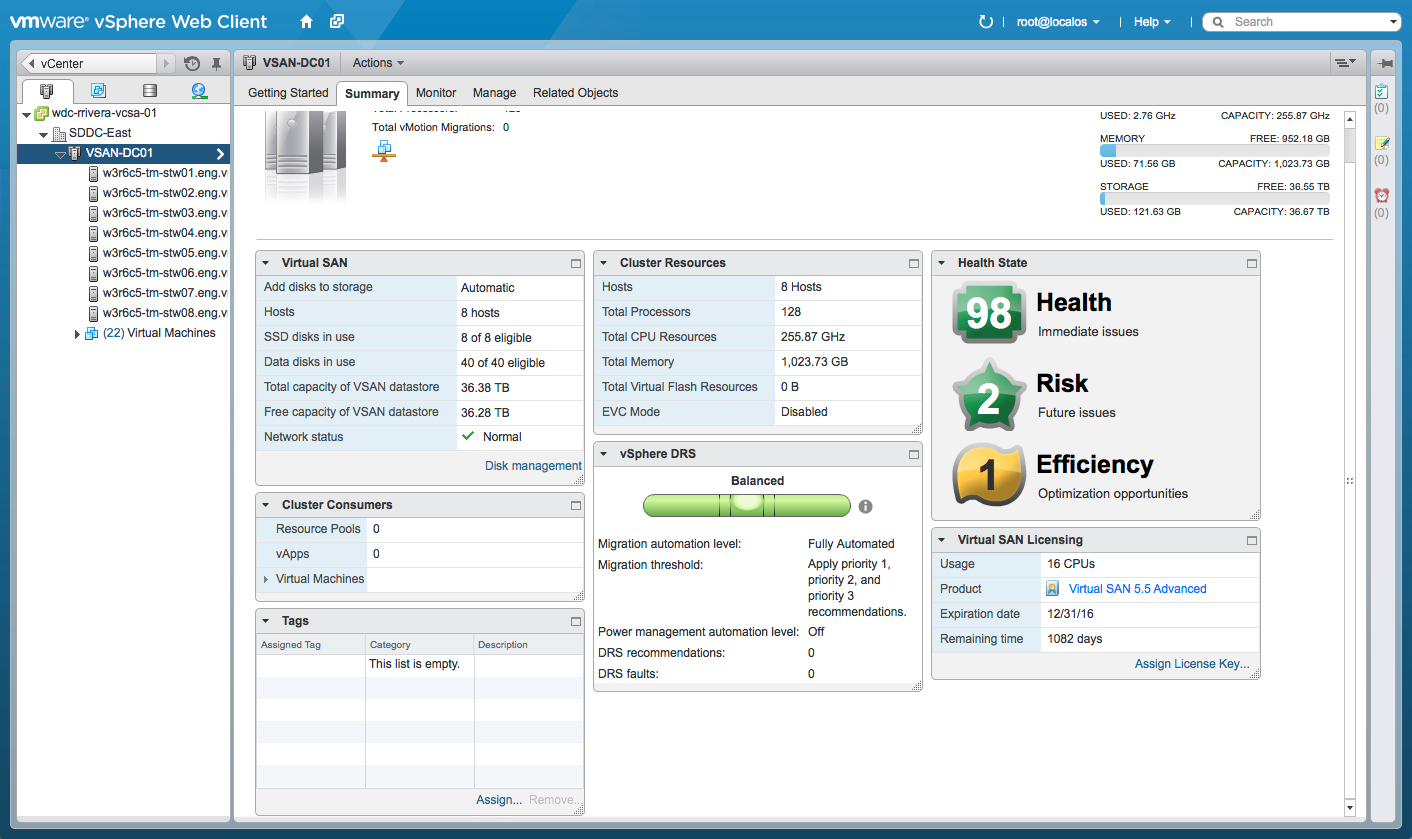Open the view options menu at top right
The width and height of the screenshot is (1412, 839).
[x=1346, y=63]
